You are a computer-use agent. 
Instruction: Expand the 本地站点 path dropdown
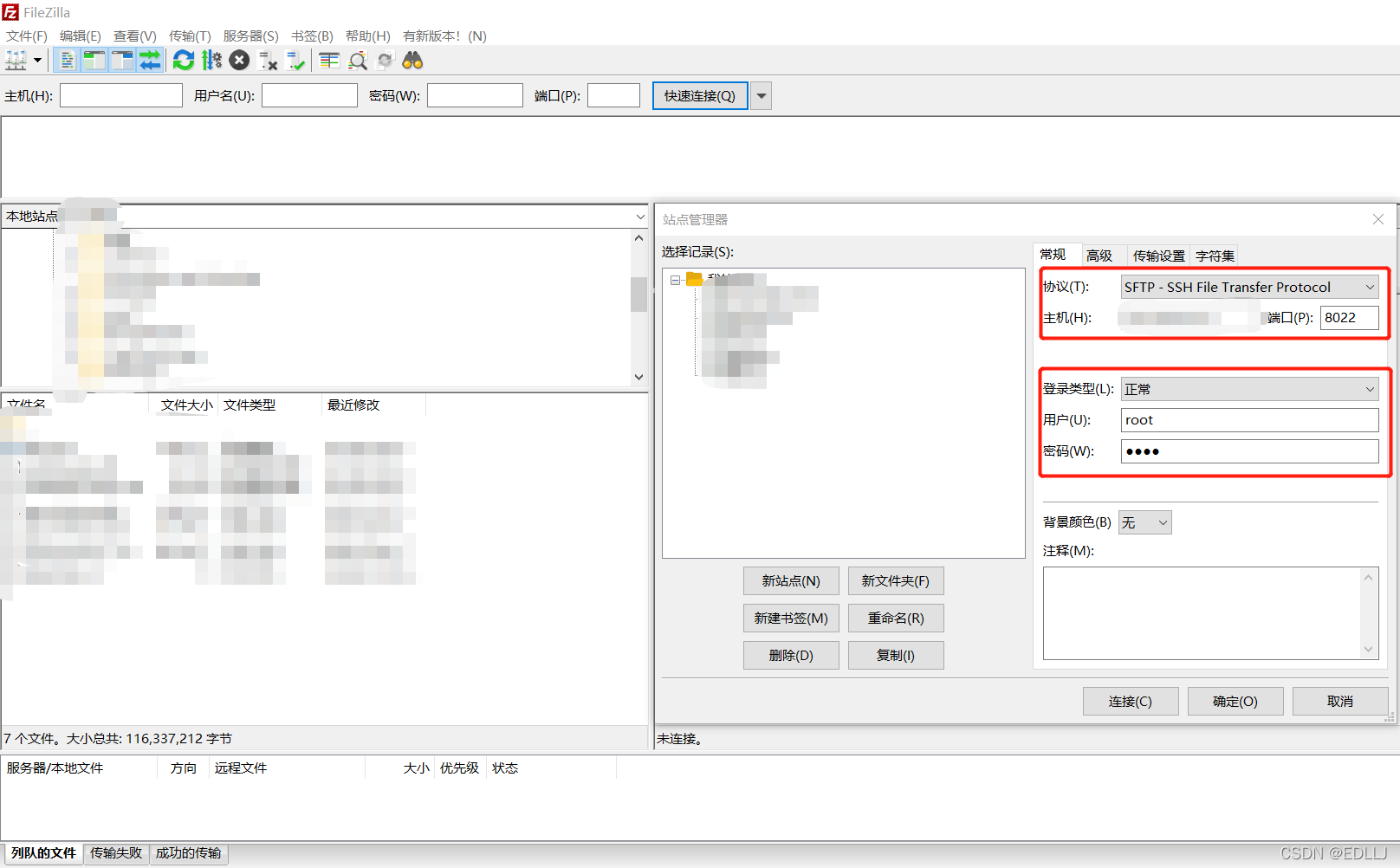point(640,217)
